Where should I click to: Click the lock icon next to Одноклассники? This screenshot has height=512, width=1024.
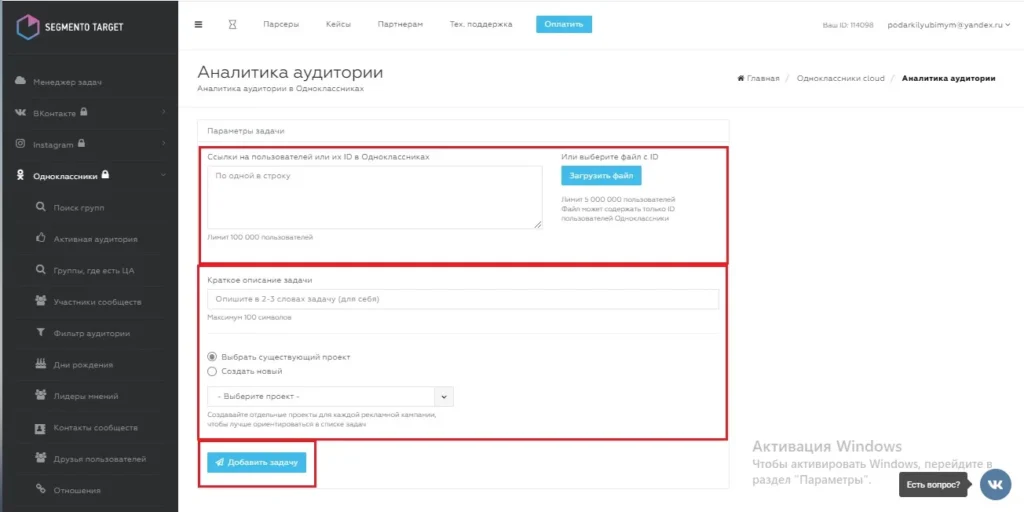105,175
